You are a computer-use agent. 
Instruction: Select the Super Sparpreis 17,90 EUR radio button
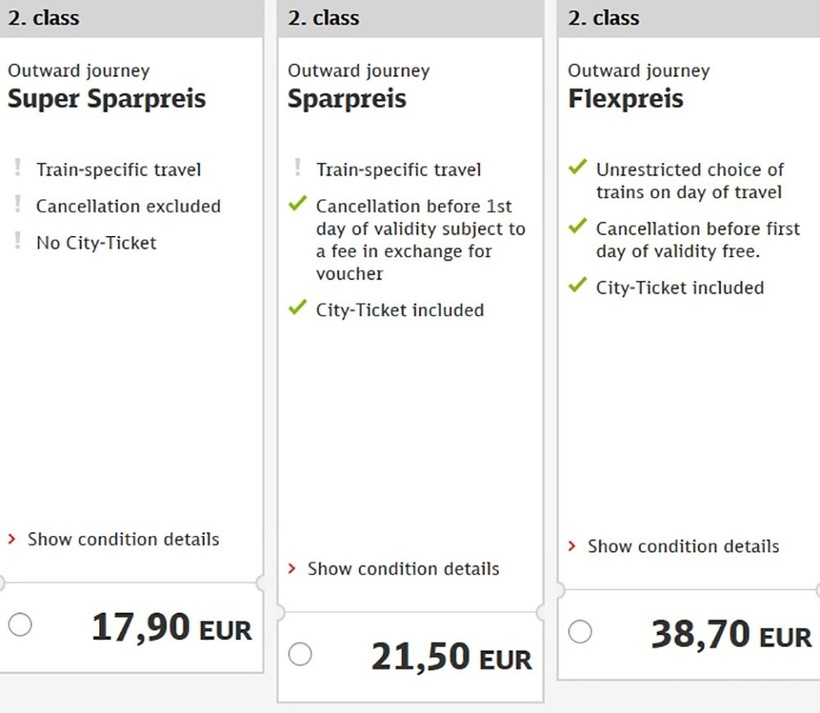pyautogui.click(x=20, y=625)
